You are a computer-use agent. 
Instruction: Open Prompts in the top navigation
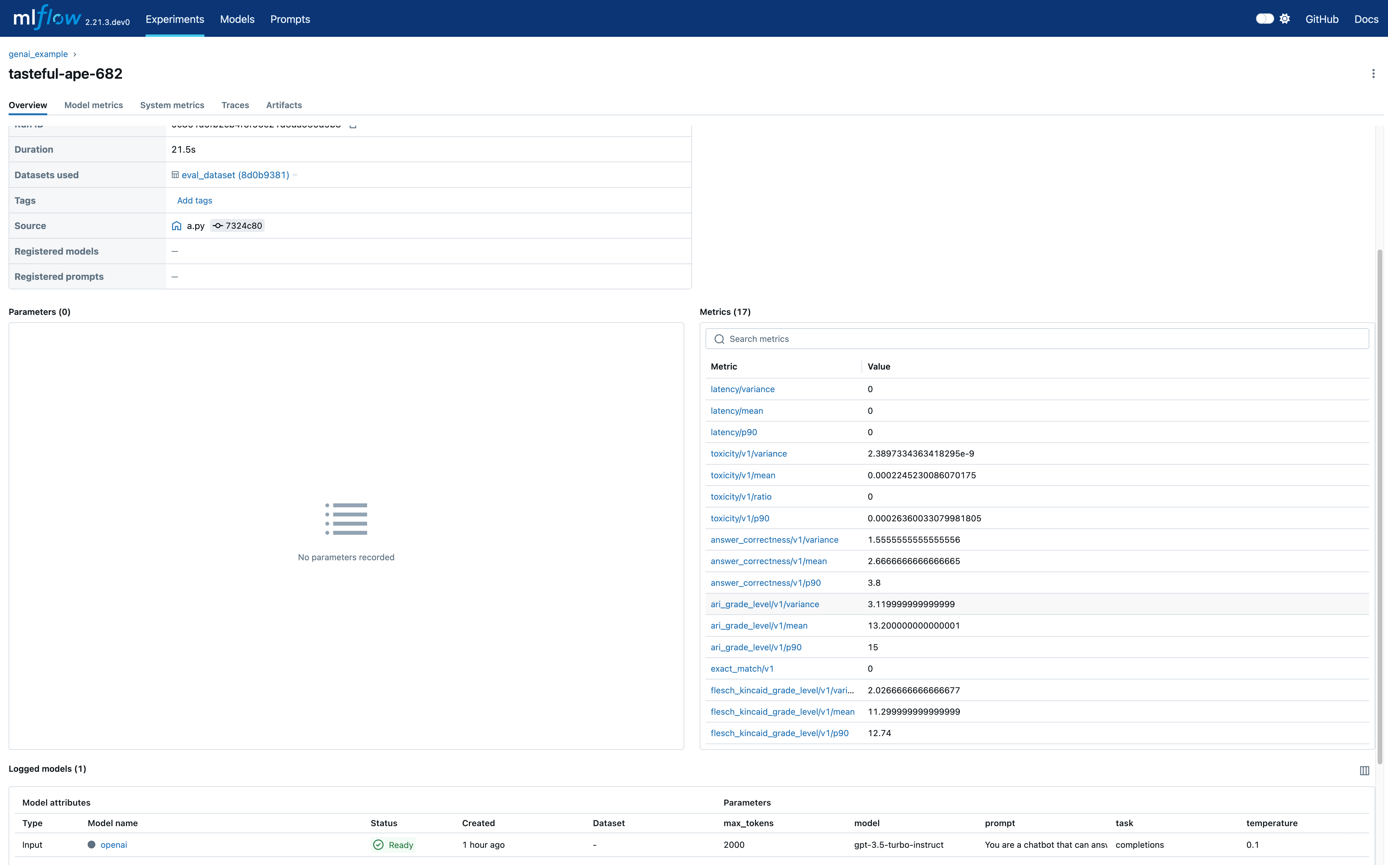click(290, 19)
